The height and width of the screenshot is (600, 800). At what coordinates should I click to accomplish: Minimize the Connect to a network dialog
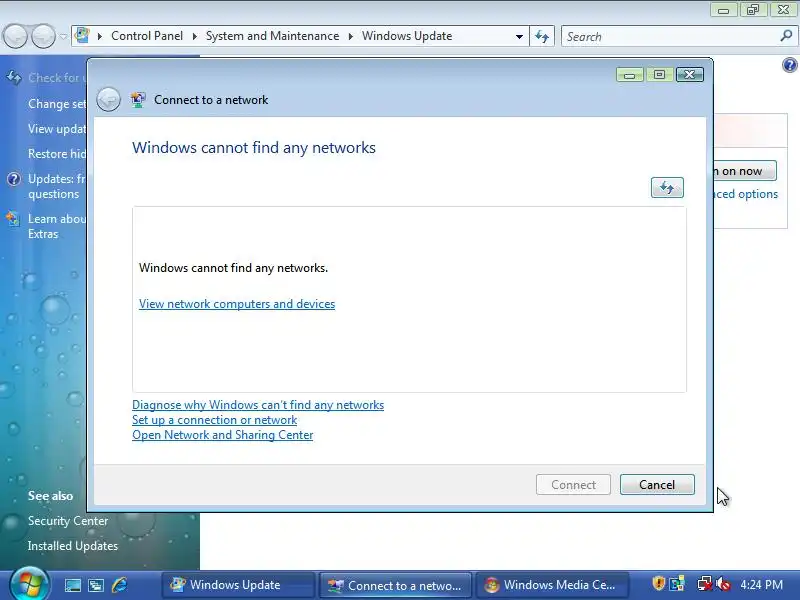click(629, 75)
